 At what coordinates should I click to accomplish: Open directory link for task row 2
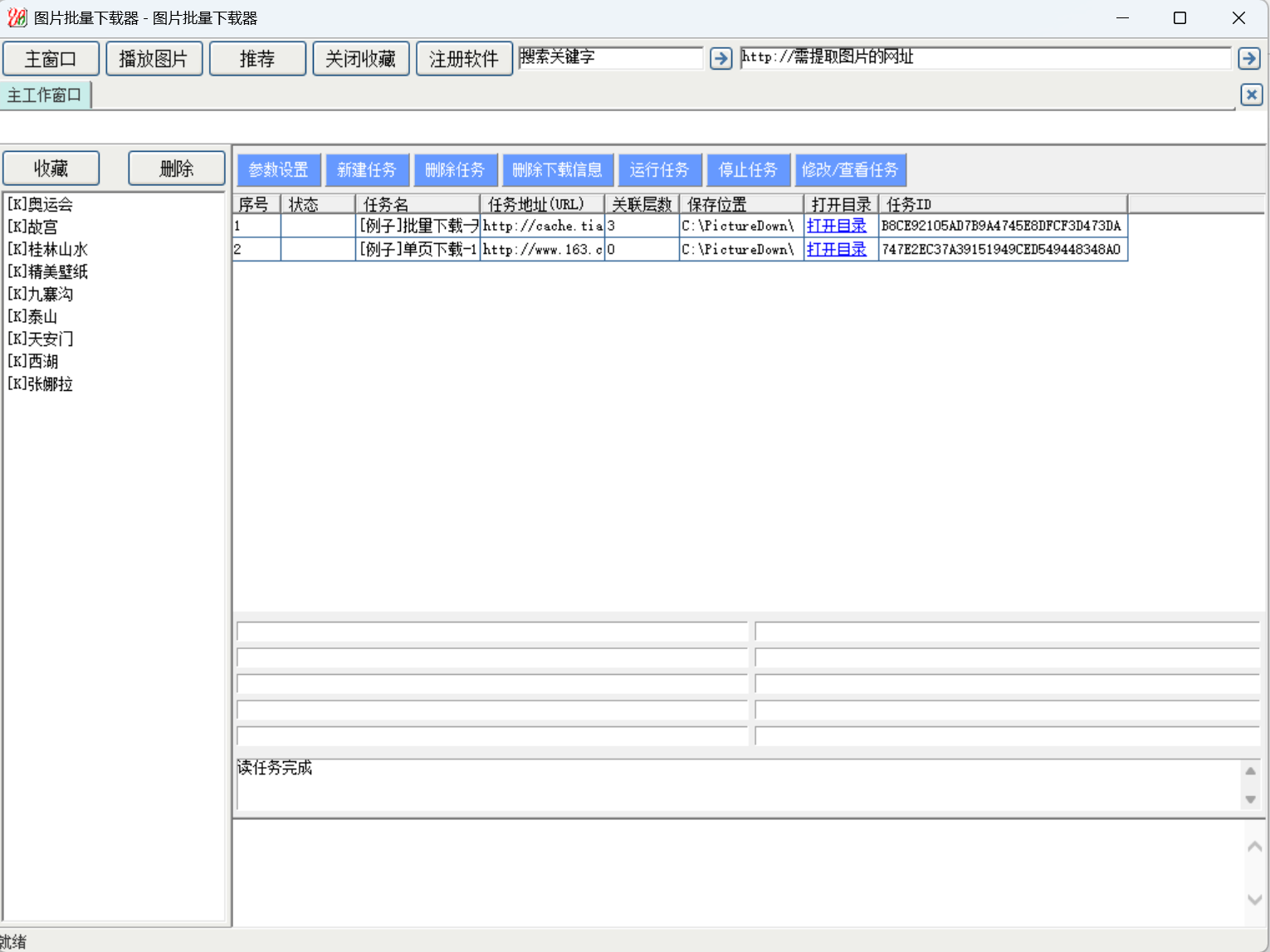click(836, 249)
